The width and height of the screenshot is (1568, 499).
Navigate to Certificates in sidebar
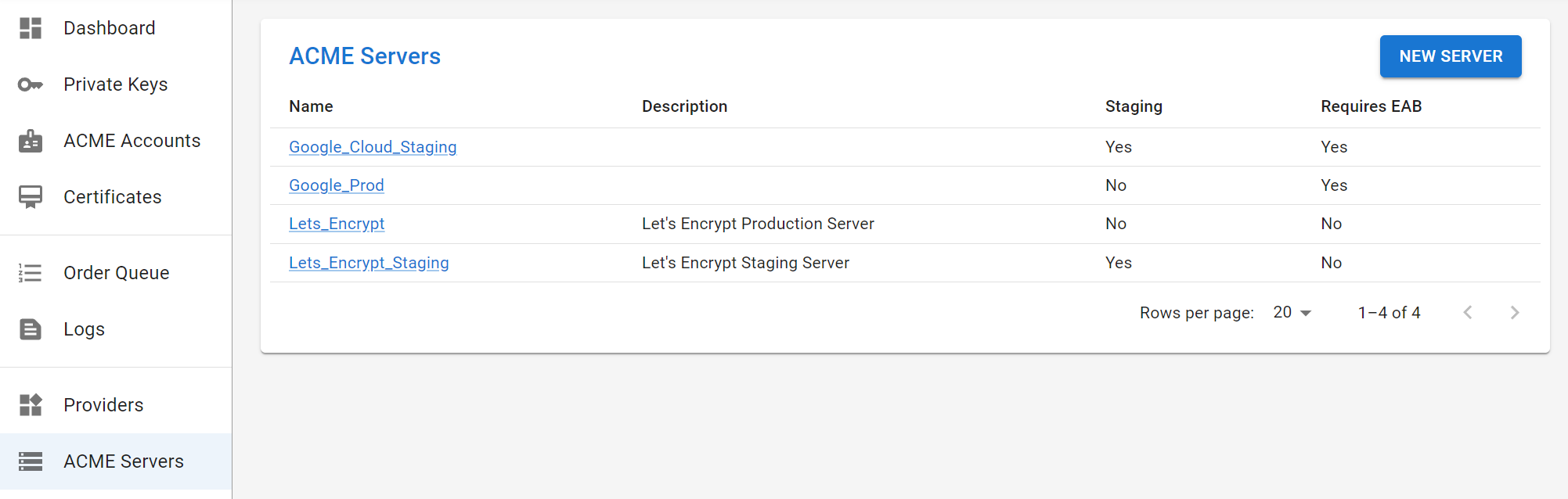click(x=112, y=197)
